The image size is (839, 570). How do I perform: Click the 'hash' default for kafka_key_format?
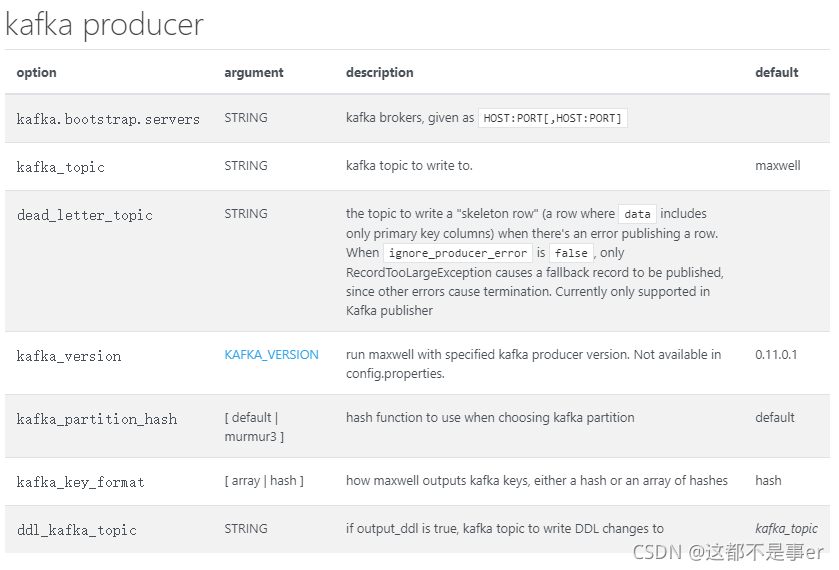(x=768, y=481)
